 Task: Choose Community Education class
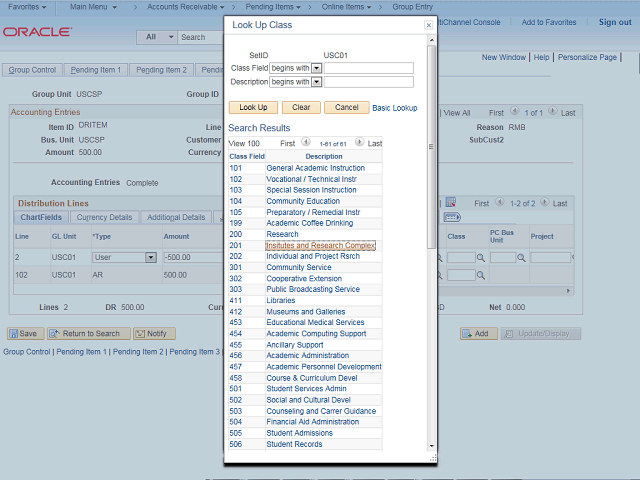click(x=303, y=201)
